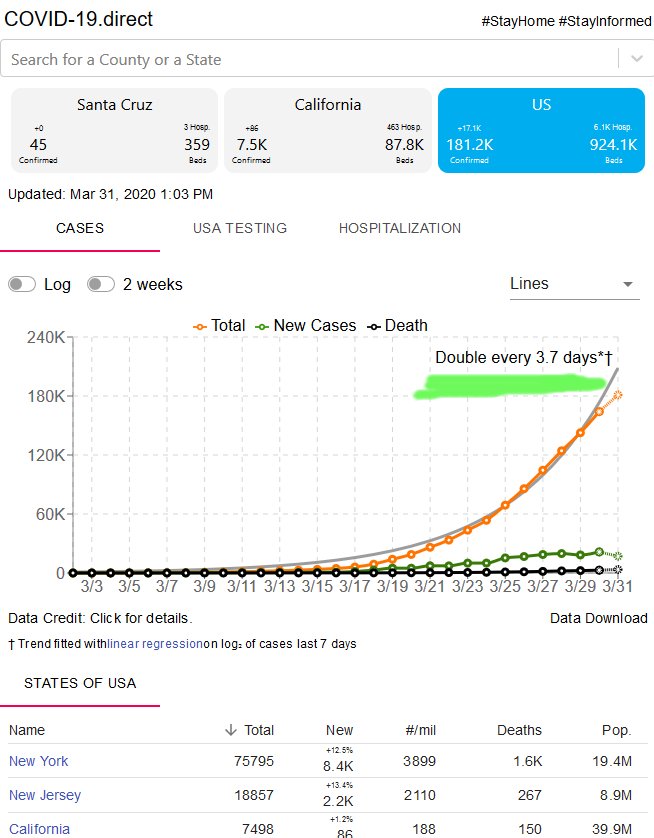The height and width of the screenshot is (838, 654).
Task: Enable the 2 weeks toggle
Action: tap(101, 284)
